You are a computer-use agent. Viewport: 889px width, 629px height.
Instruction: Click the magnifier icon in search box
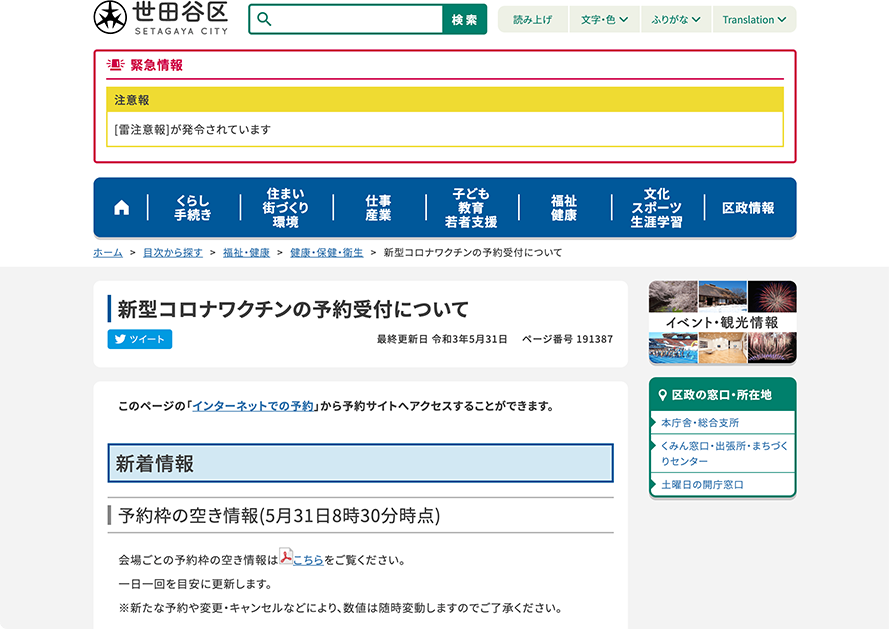(x=264, y=19)
